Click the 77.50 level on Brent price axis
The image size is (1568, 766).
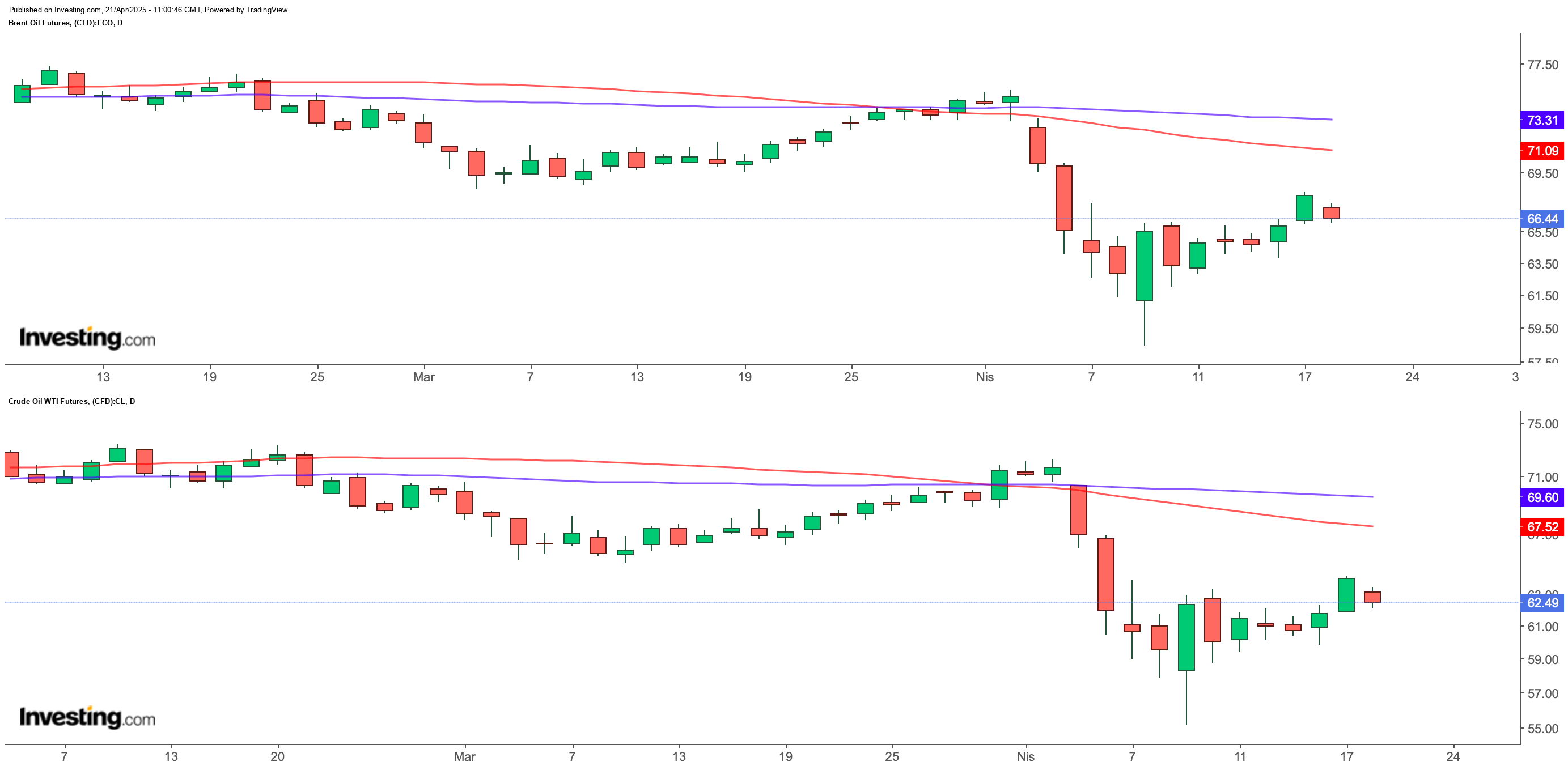[x=1542, y=65]
